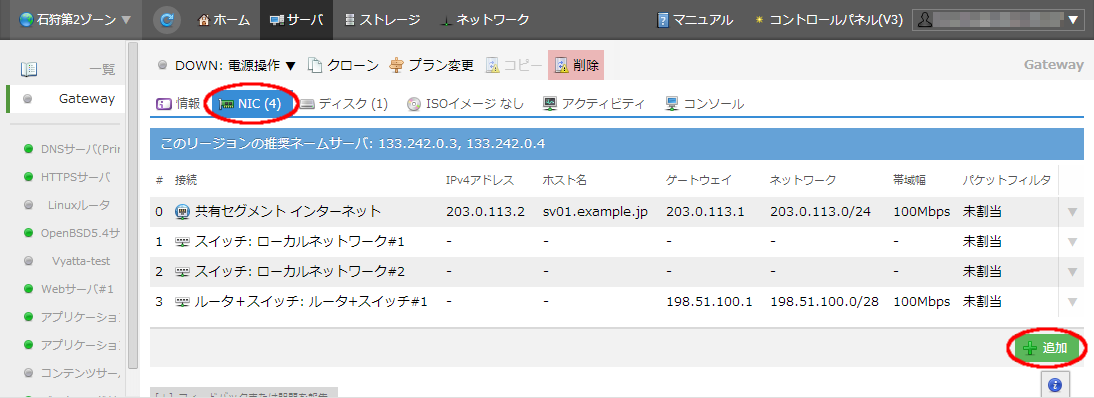Click the refresh reload icon
Image resolution: width=1094 pixels, height=398 pixels.
click(167, 20)
